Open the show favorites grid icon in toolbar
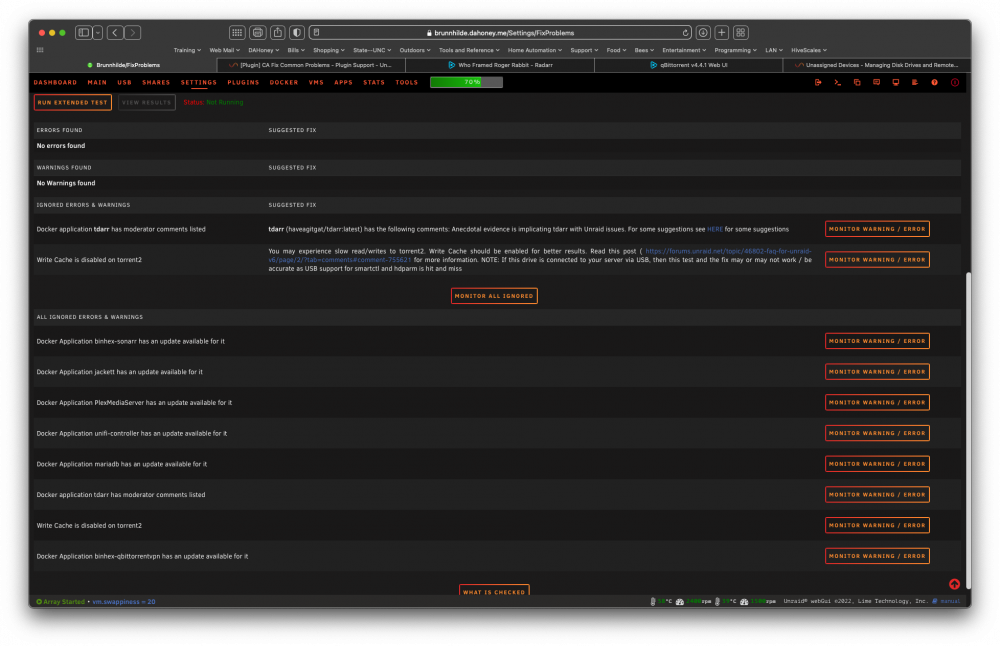The image size is (1000, 646). click(237, 33)
